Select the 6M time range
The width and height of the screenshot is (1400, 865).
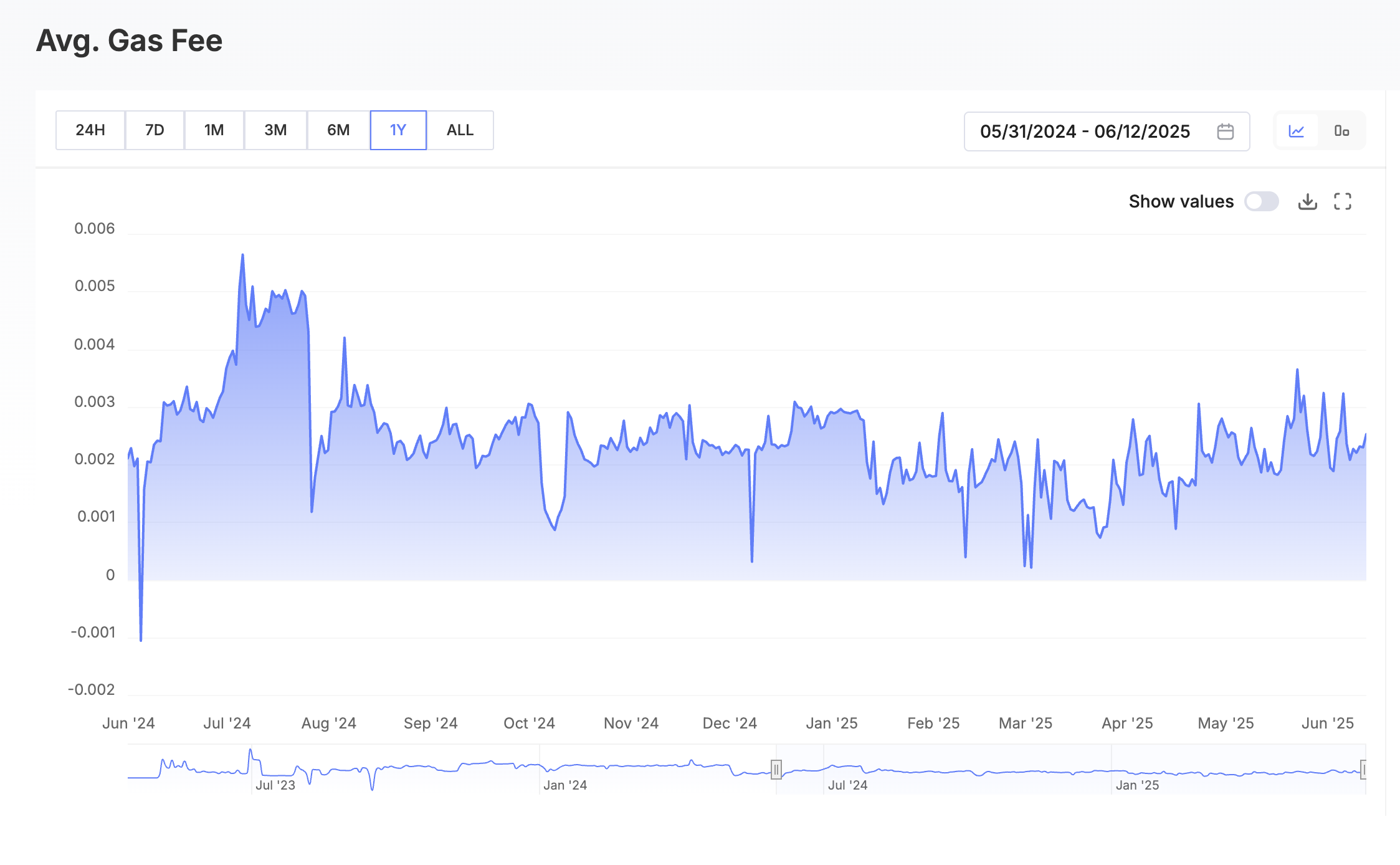(x=338, y=130)
